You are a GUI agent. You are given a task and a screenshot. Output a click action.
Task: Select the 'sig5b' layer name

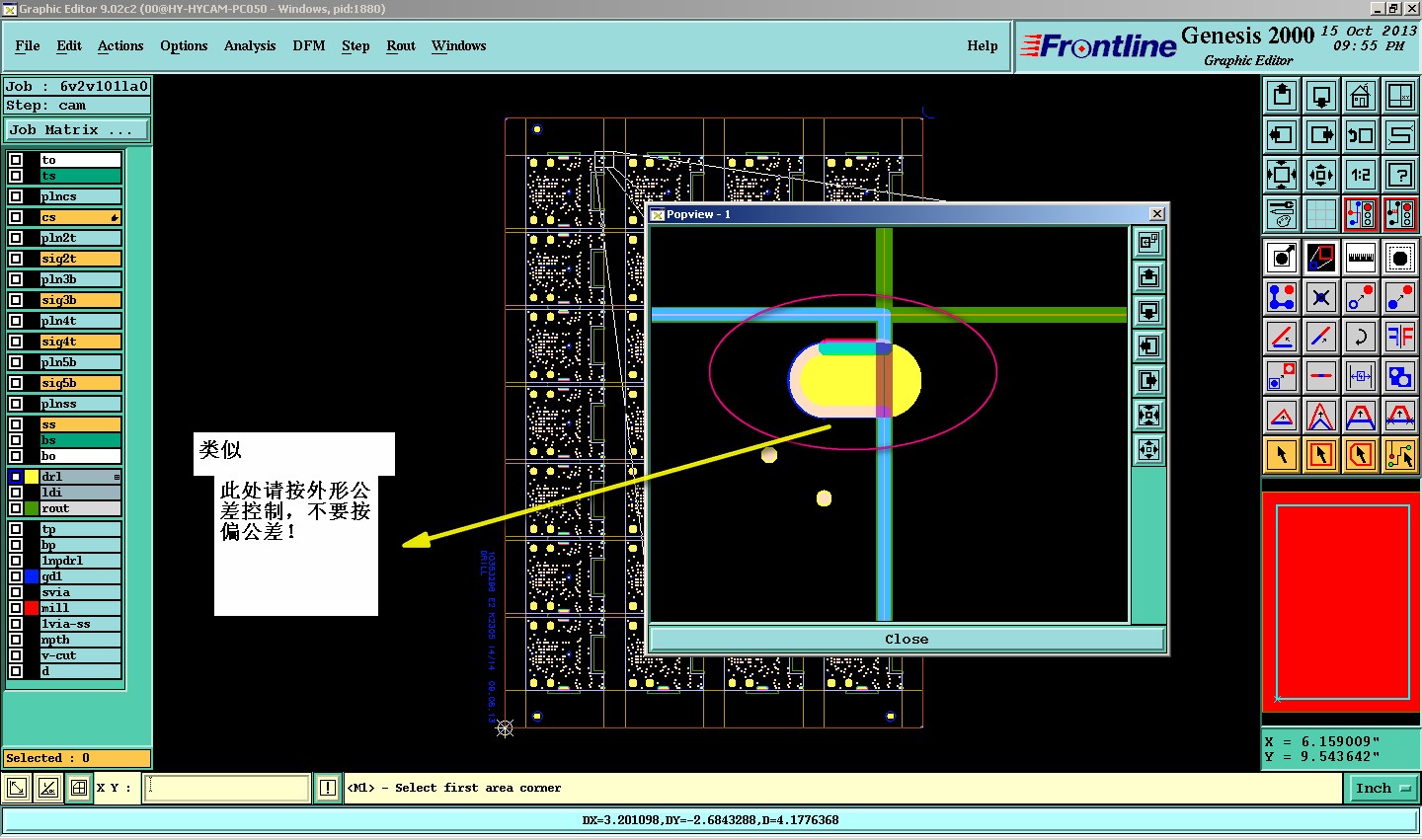(x=81, y=383)
